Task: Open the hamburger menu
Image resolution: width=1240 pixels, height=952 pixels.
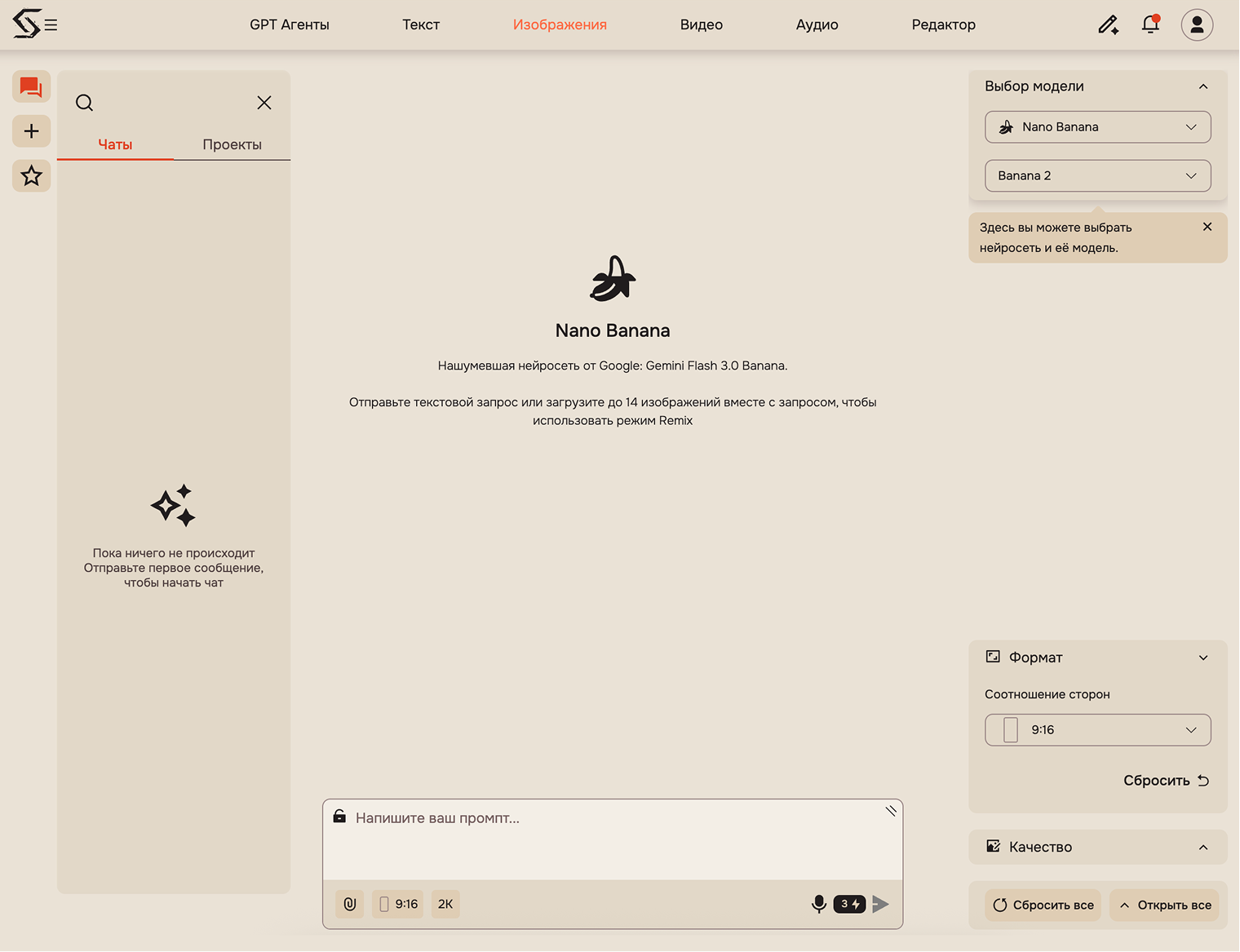Action: 51,25
